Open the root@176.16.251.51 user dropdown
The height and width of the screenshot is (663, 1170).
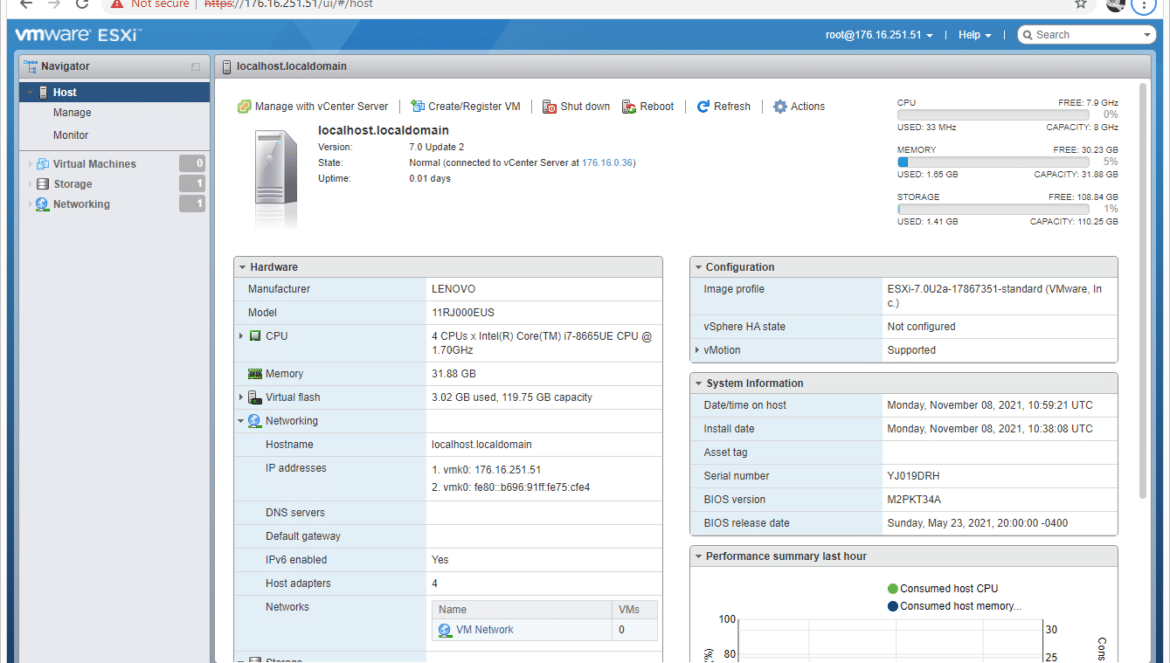click(x=879, y=35)
